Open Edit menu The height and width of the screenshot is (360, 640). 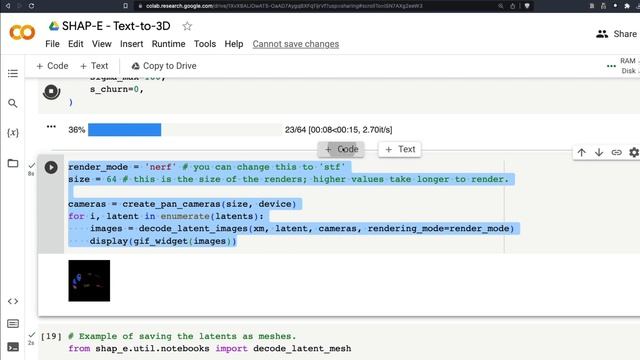click(76, 44)
